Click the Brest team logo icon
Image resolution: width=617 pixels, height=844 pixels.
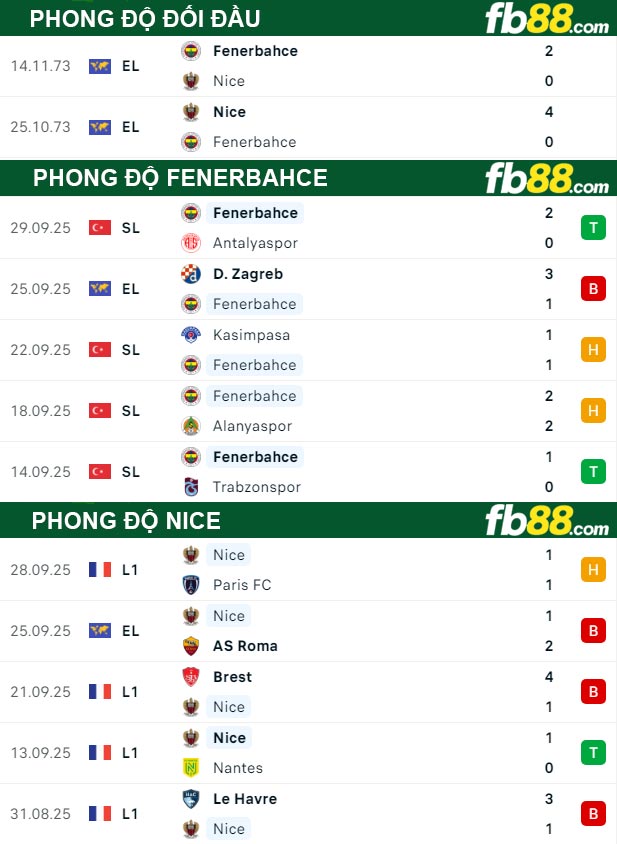[190, 677]
